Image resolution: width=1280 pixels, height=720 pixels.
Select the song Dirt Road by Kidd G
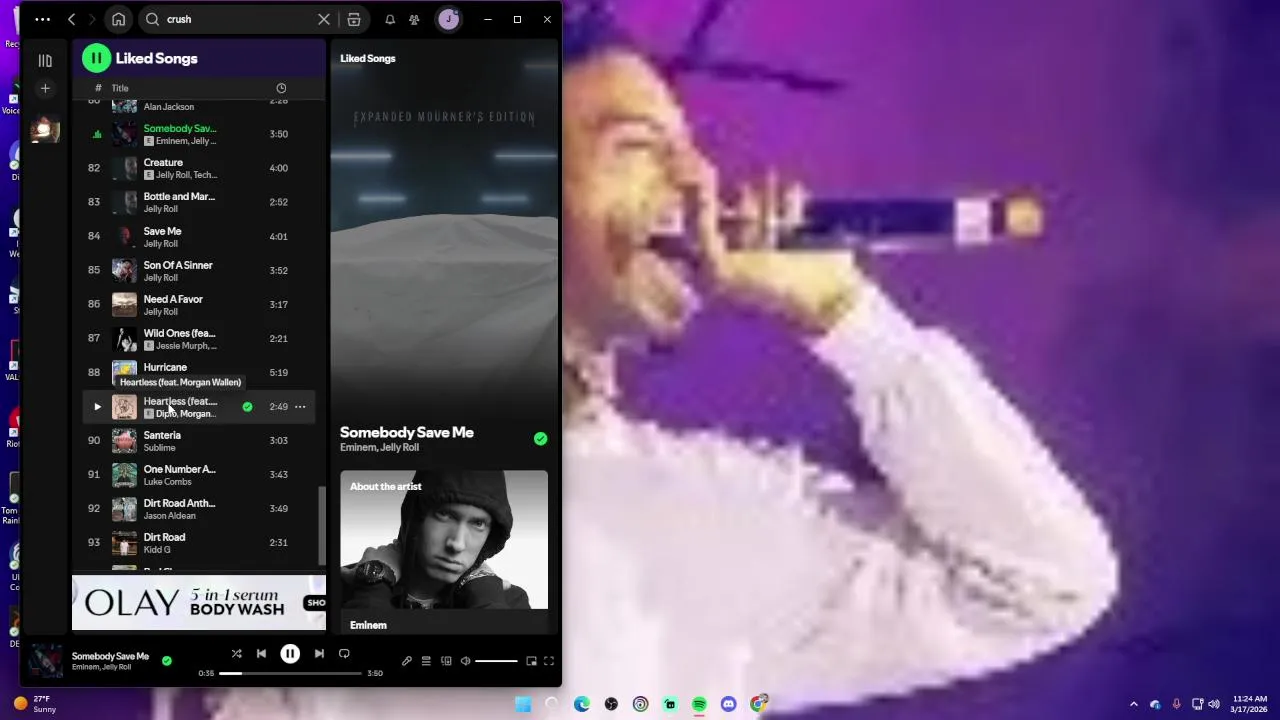(x=200, y=543)
